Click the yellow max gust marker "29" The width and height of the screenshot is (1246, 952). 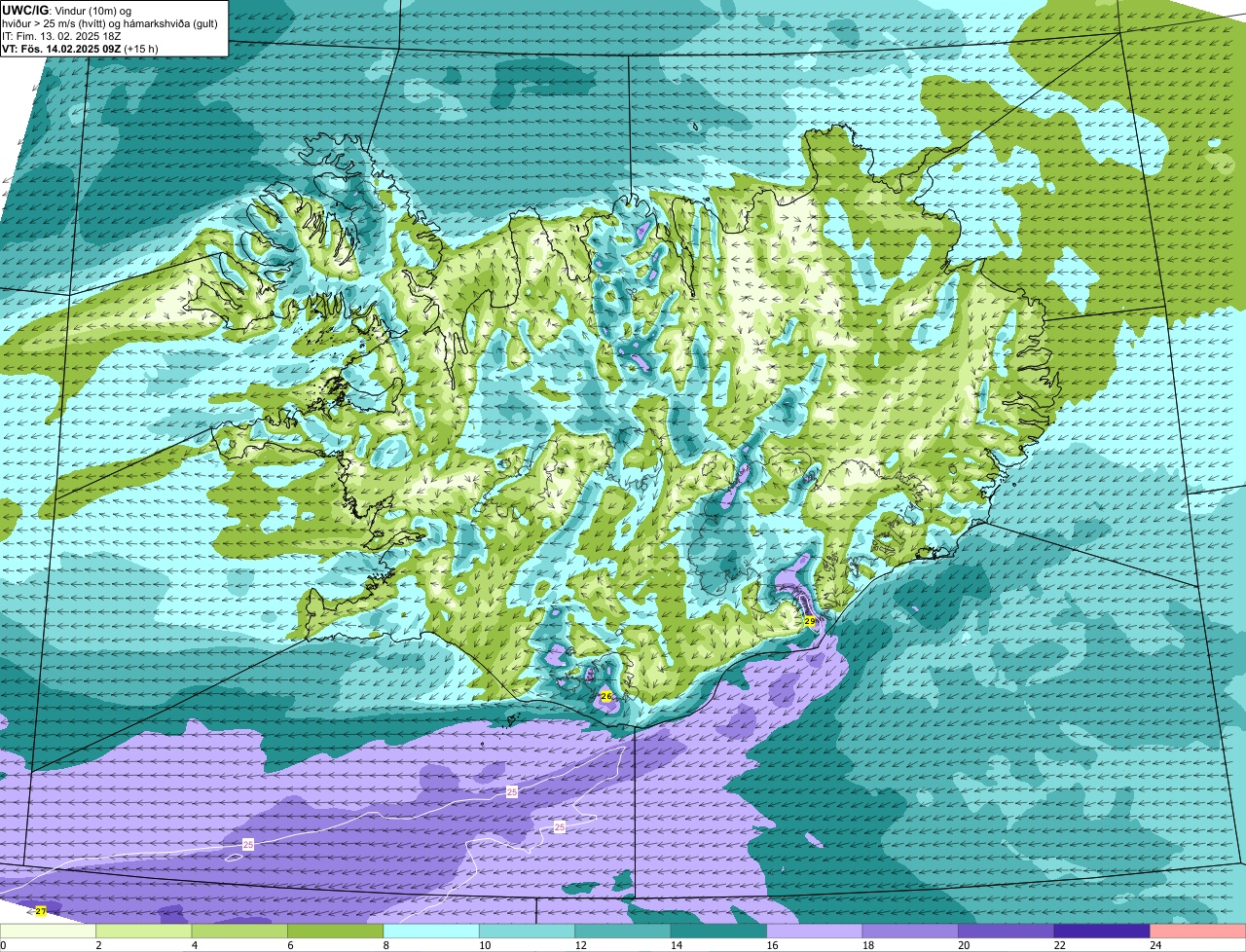point(810,621)
